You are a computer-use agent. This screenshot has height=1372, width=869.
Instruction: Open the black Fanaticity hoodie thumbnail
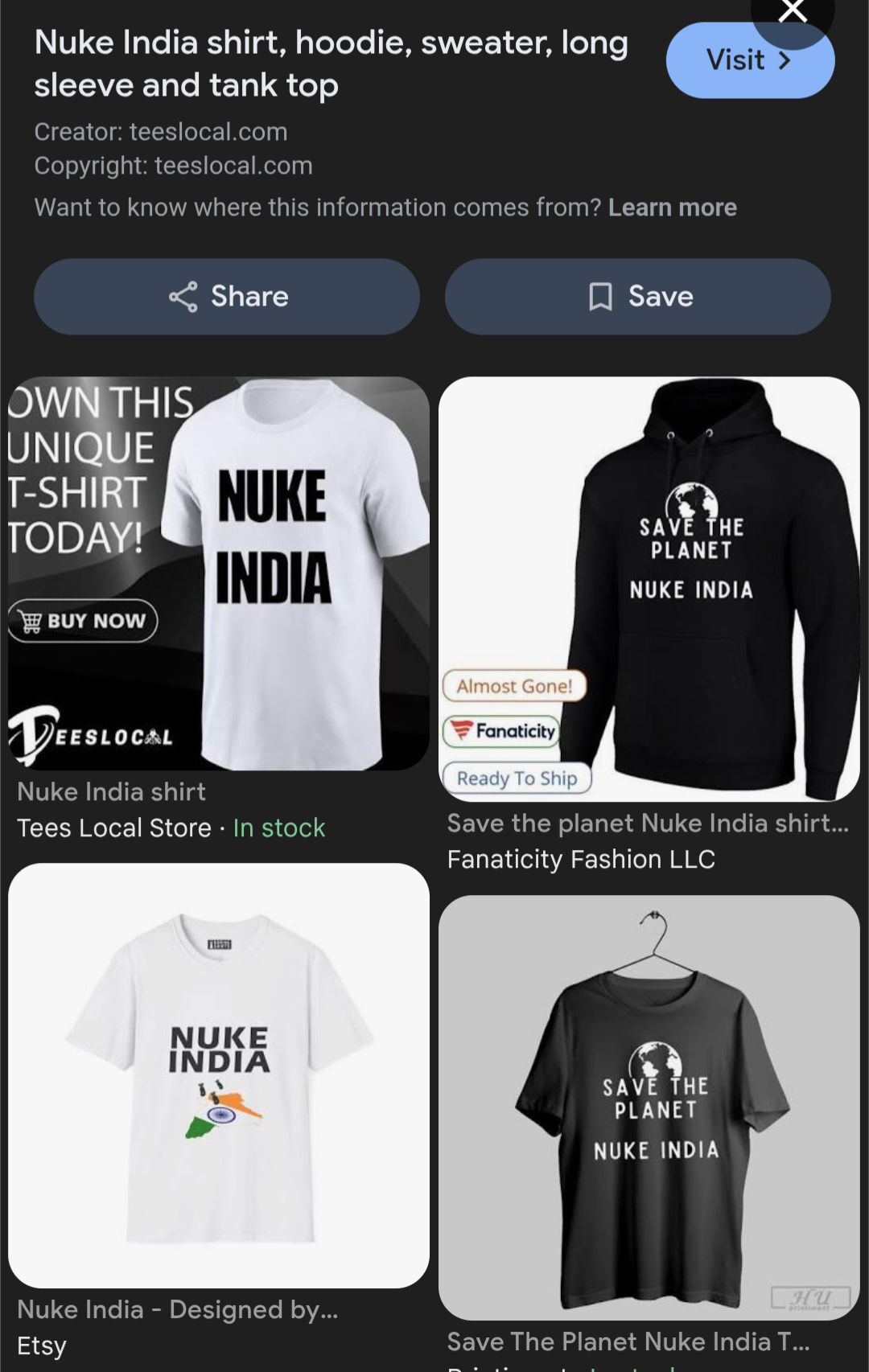649,589
